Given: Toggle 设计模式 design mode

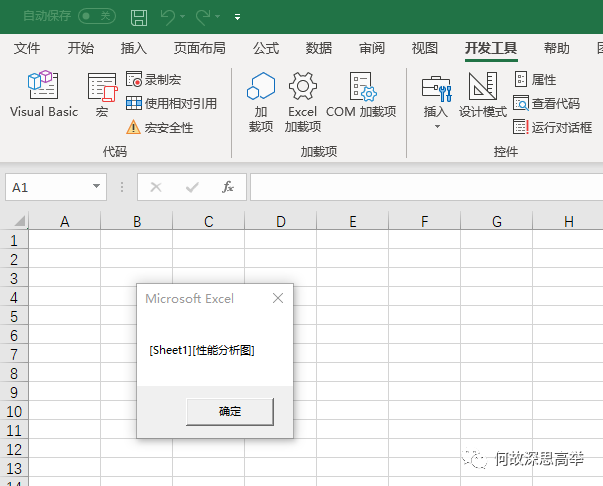Looking at the screenshot, I should 483,95.
